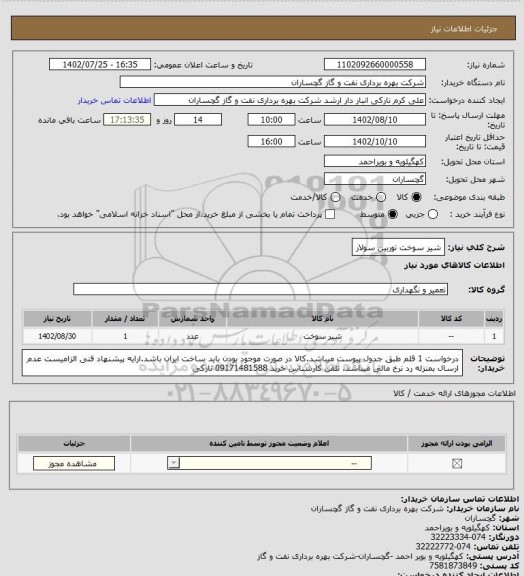This screenshot has width=524, height=576.
Task: Click the response deadline date 1402/08/10
Action: pyautogui.click(x=375, y=120)
